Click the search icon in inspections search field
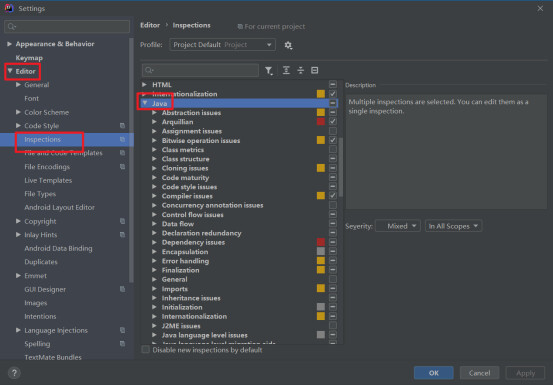 149,70
